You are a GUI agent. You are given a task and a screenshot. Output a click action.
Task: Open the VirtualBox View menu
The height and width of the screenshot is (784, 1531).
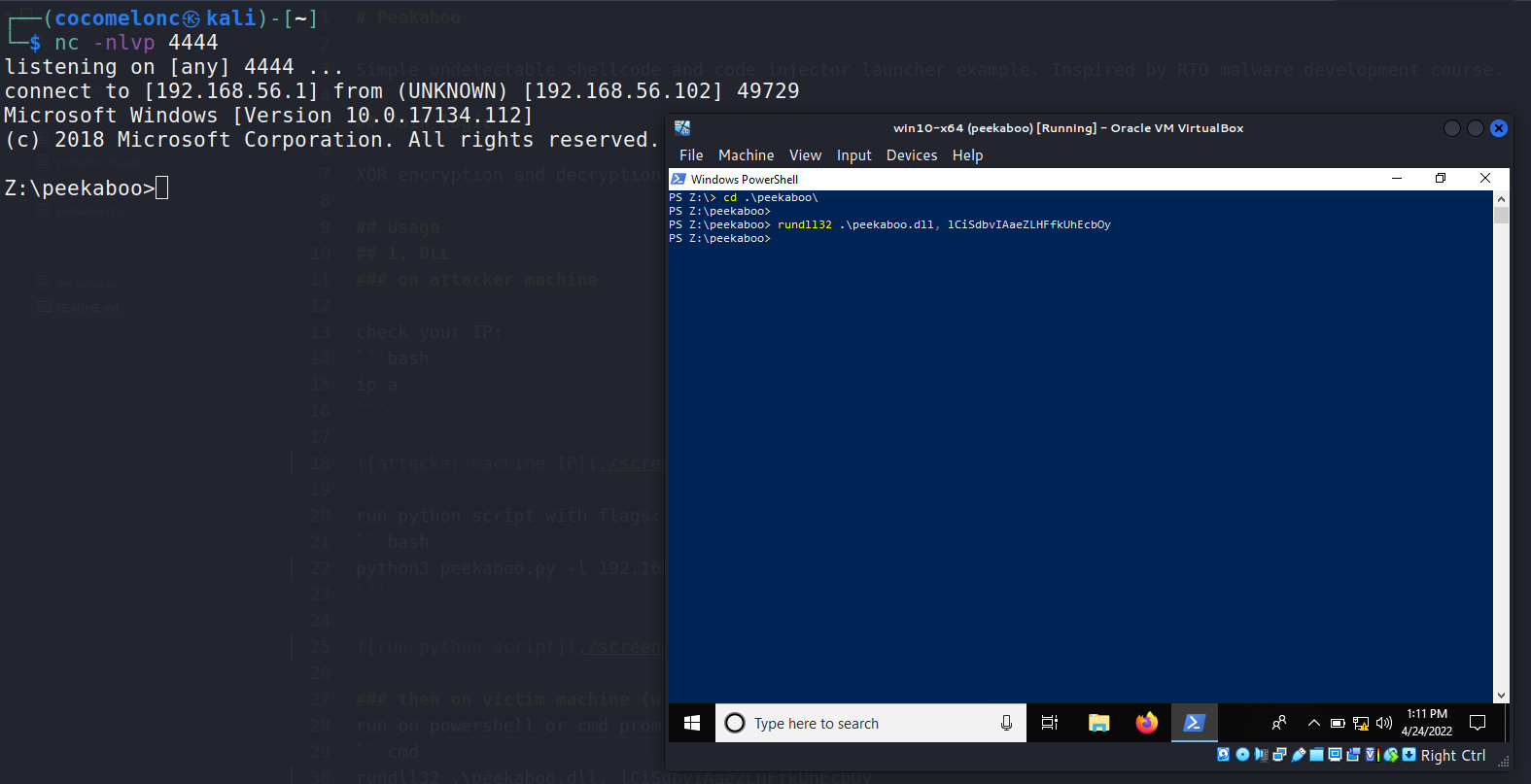coord(805,155)
